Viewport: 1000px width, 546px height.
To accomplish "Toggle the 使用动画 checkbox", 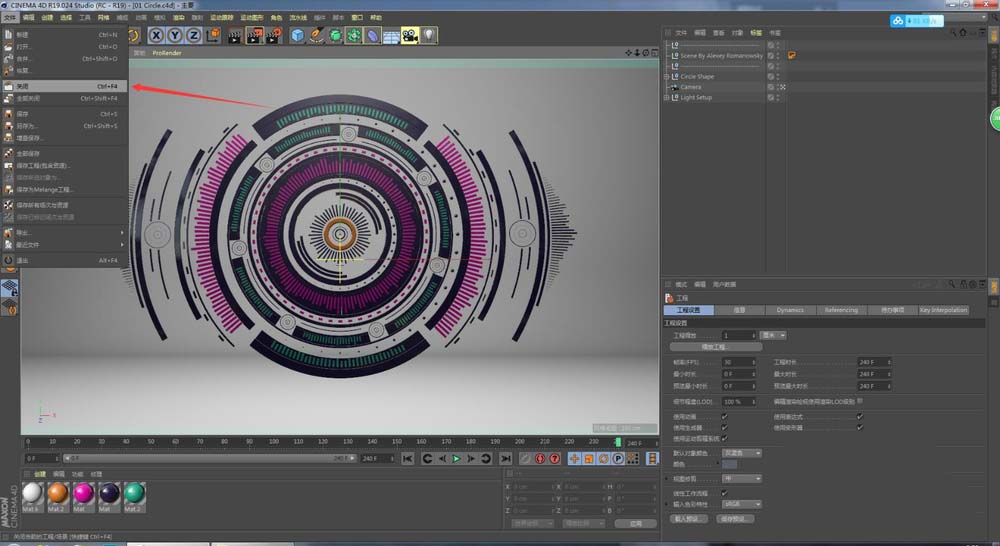I will coord(724,416).
